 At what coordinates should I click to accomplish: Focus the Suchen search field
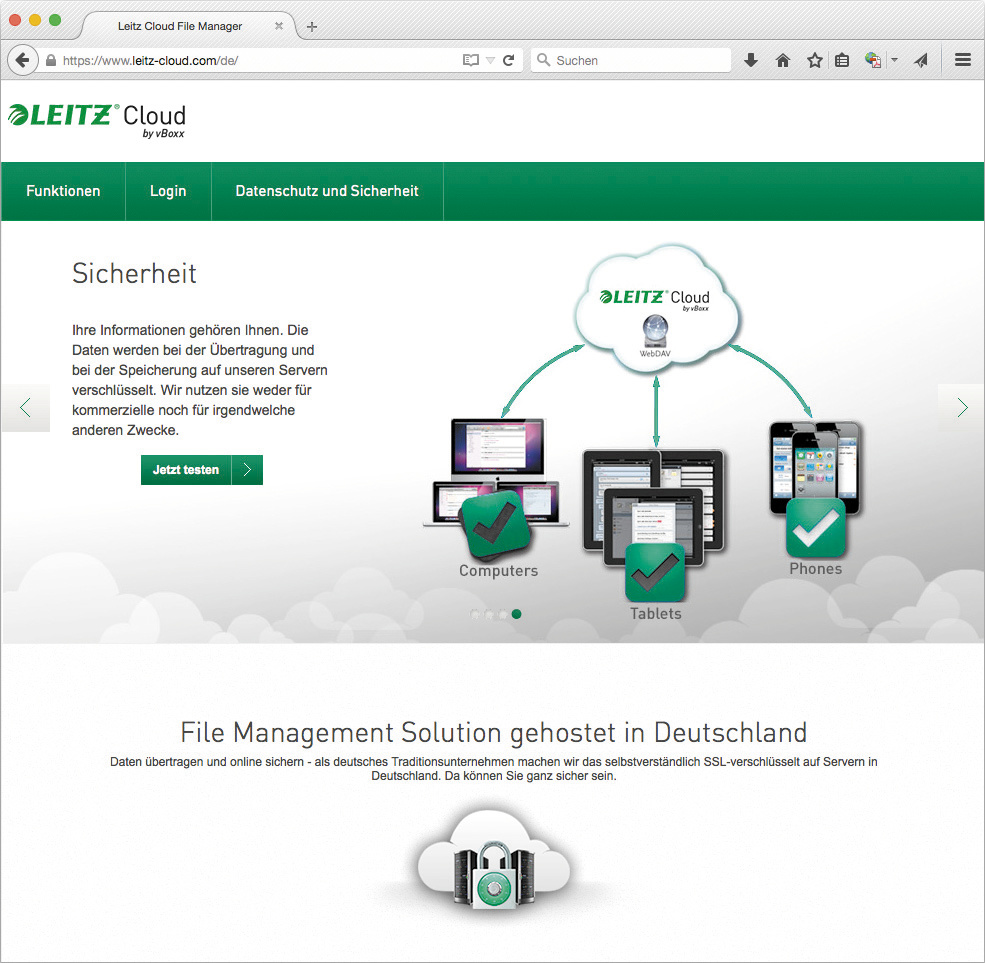[x=631, y=60]
